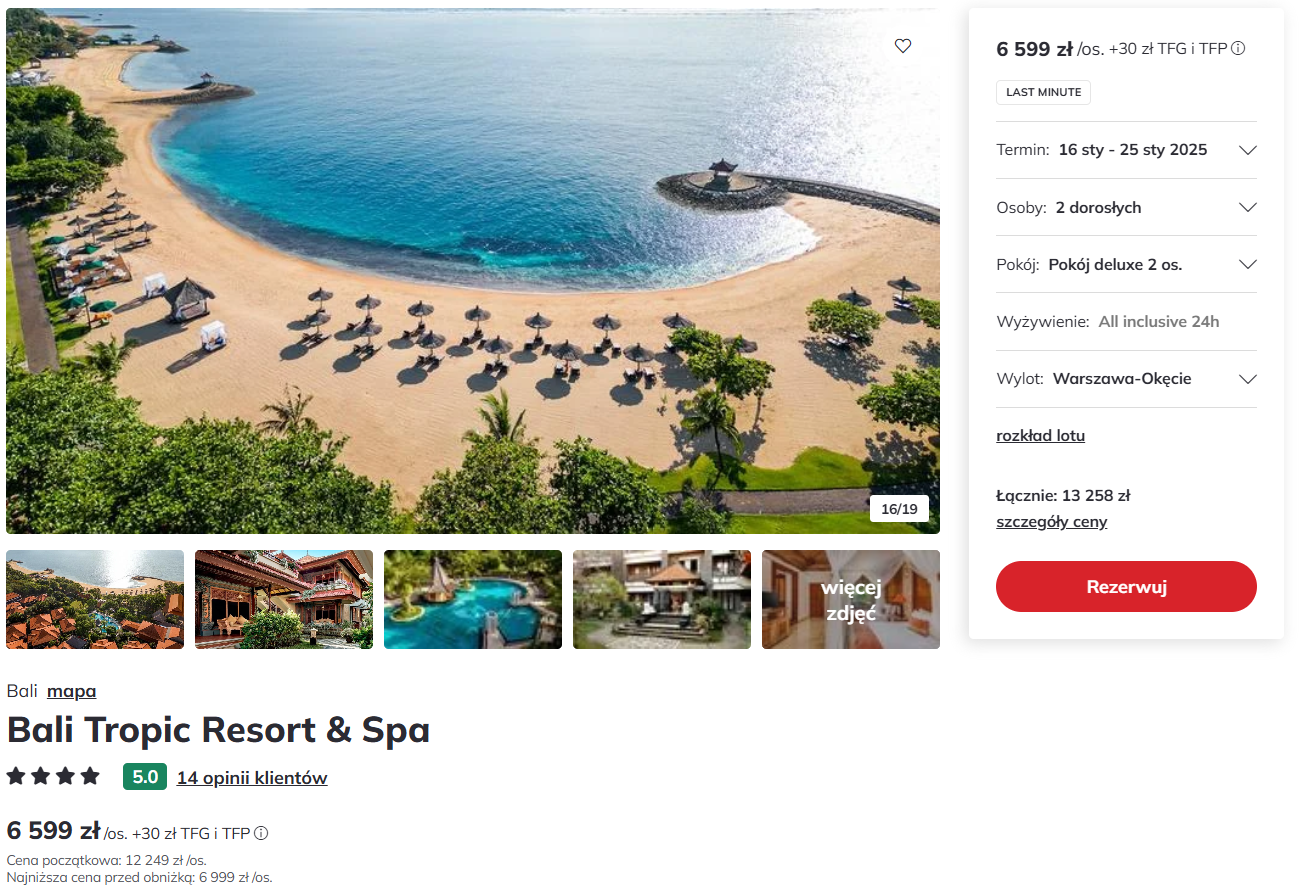Click the LAST MINUTE tag
The width and height of the screenshot is (1299, 895).
coord(1043,92)
